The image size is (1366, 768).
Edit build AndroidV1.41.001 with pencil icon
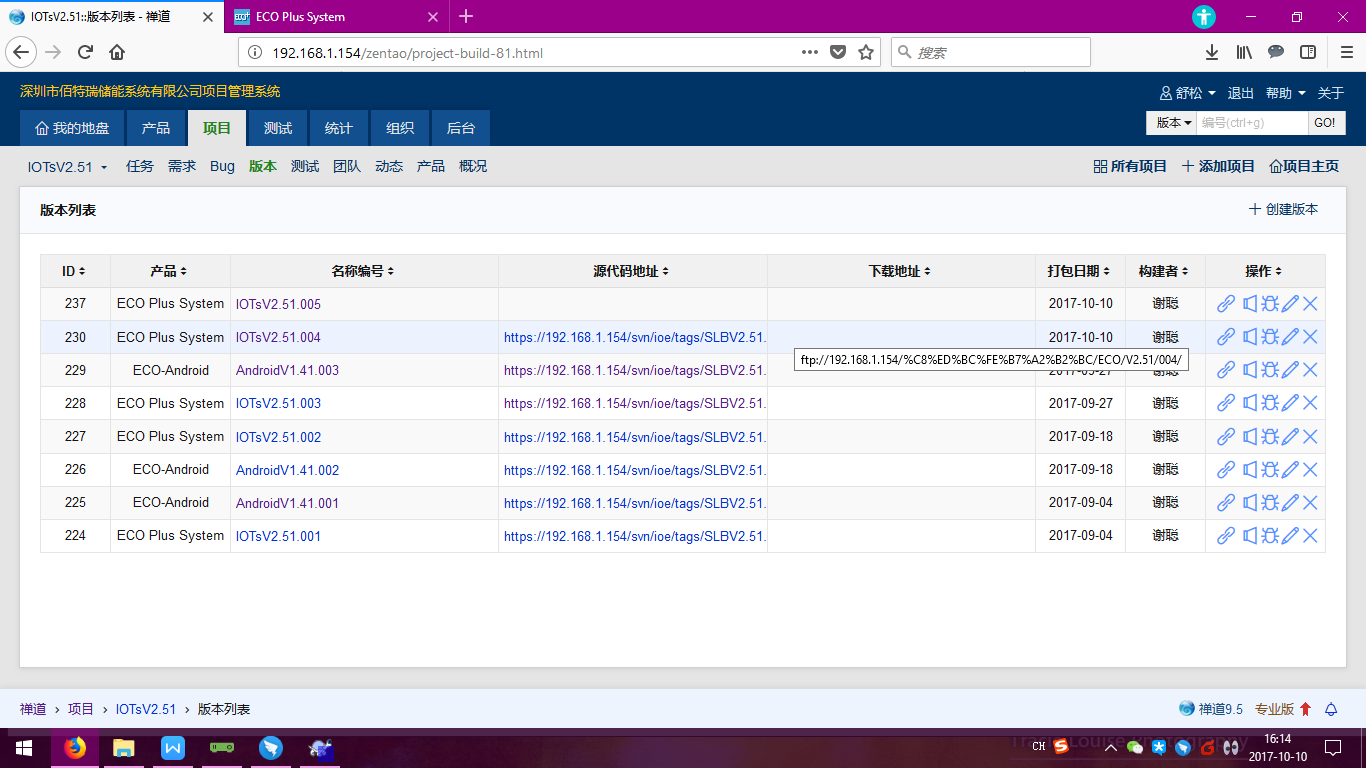(1290, 503)
